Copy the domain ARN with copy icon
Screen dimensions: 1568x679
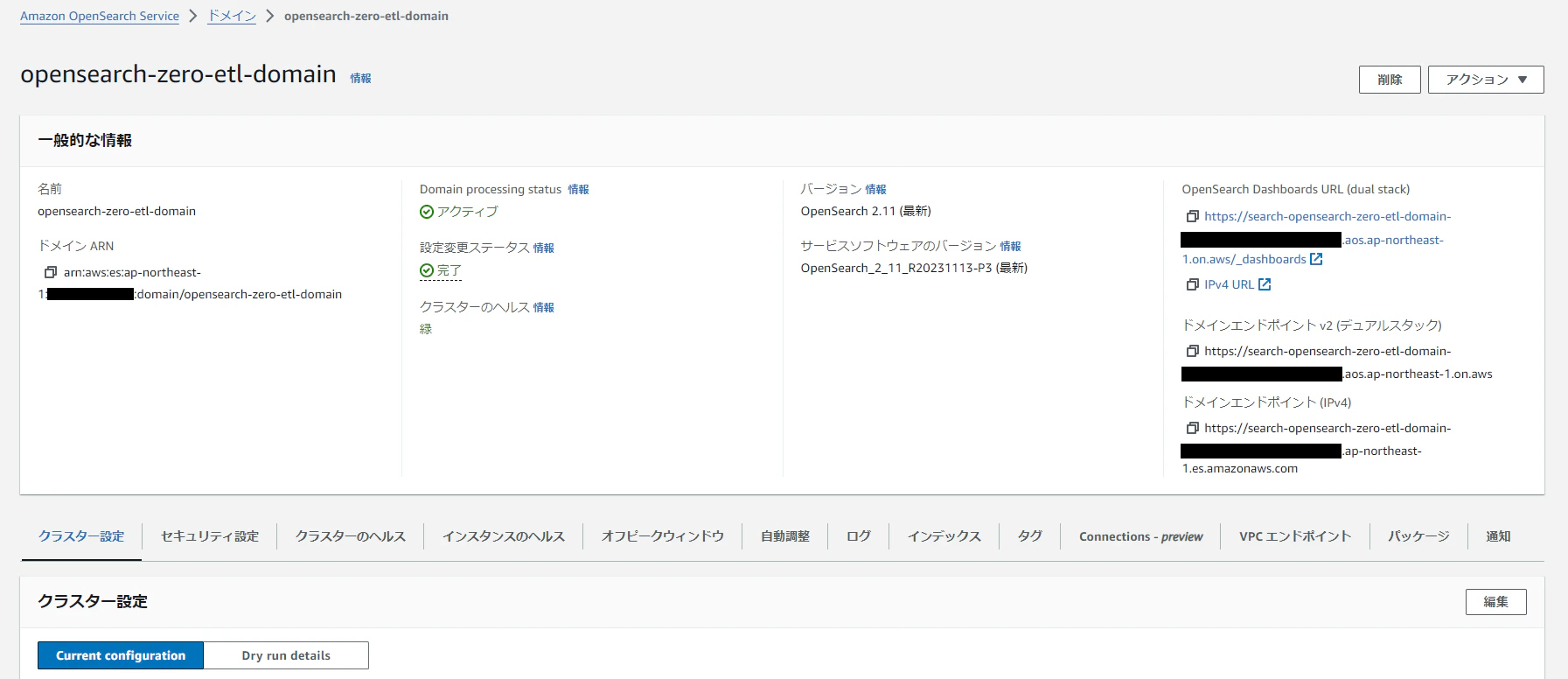coord(51,272)
